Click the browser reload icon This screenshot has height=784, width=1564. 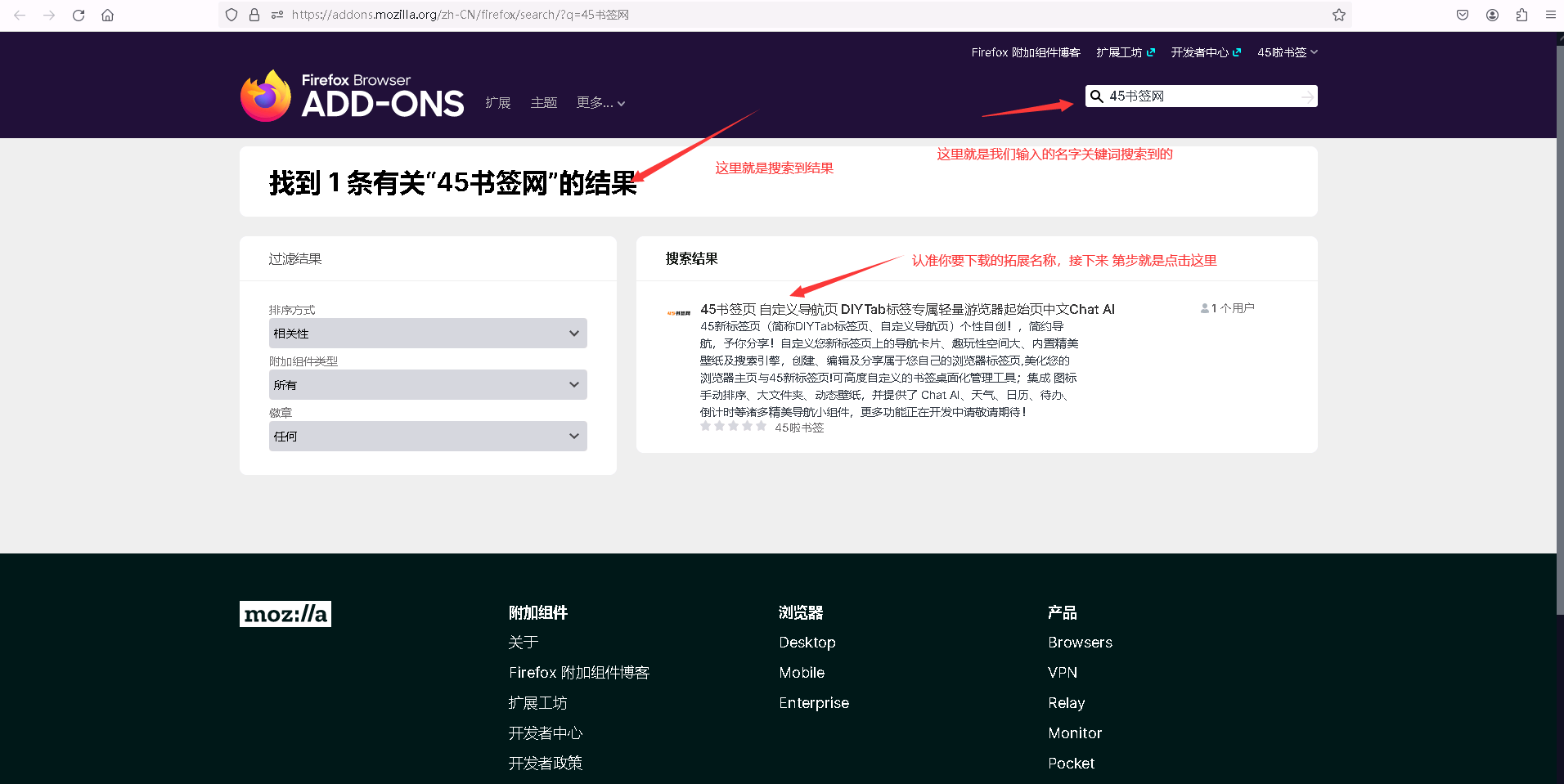point(79,15)
